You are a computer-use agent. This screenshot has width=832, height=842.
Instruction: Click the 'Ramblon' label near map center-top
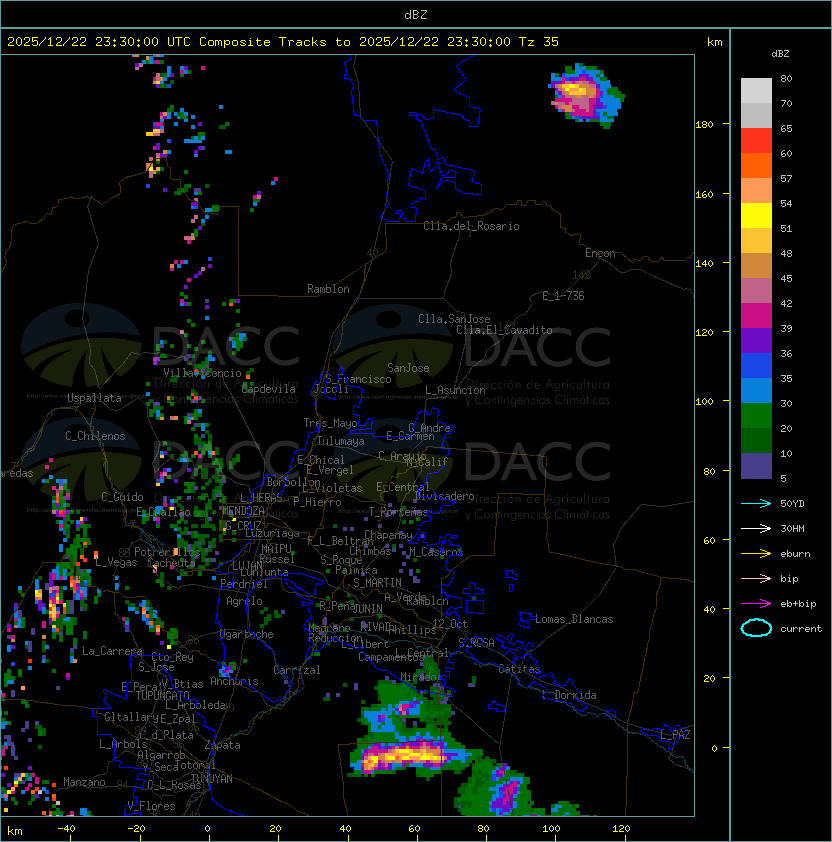328,289
